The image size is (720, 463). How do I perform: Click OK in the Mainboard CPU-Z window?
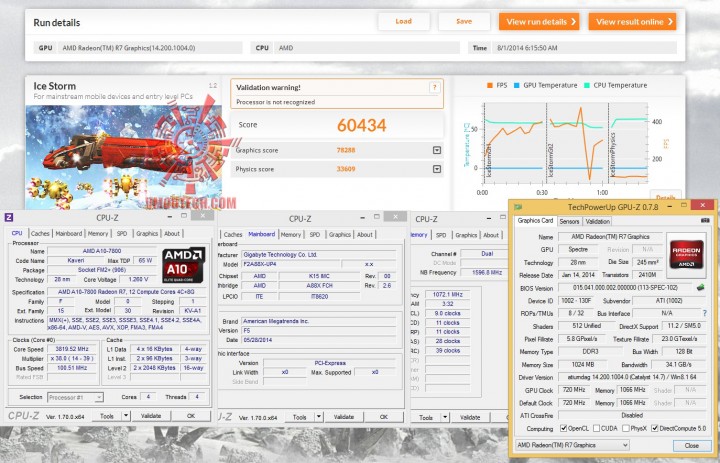[x=384, y=417]
